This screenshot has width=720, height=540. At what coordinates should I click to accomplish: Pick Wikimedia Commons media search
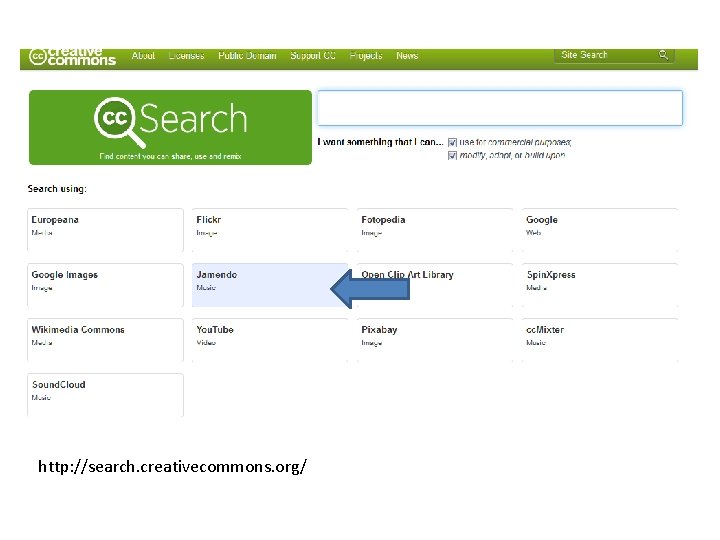(105, 340)
